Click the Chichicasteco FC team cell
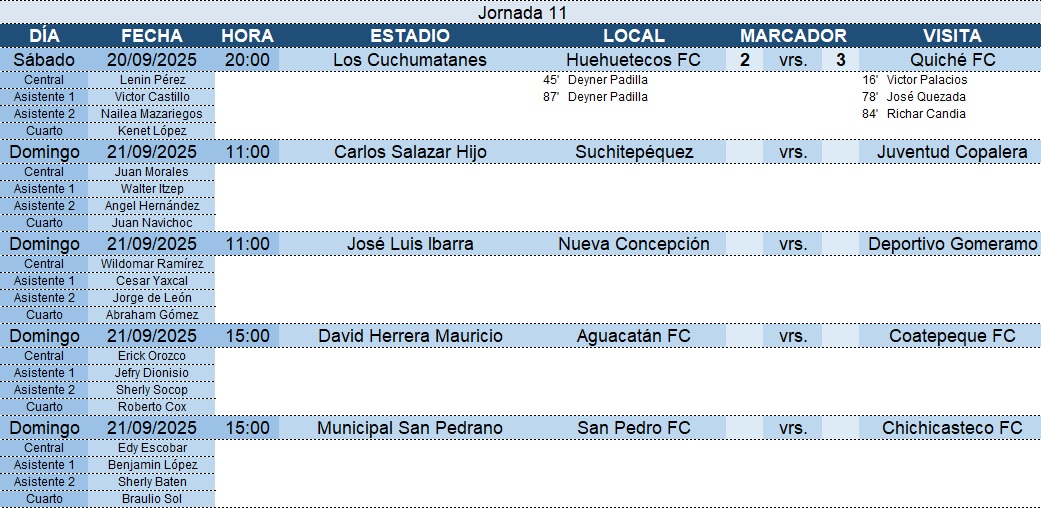The height and width of the screenshot is (508, 1041). (x=952, y=428)
